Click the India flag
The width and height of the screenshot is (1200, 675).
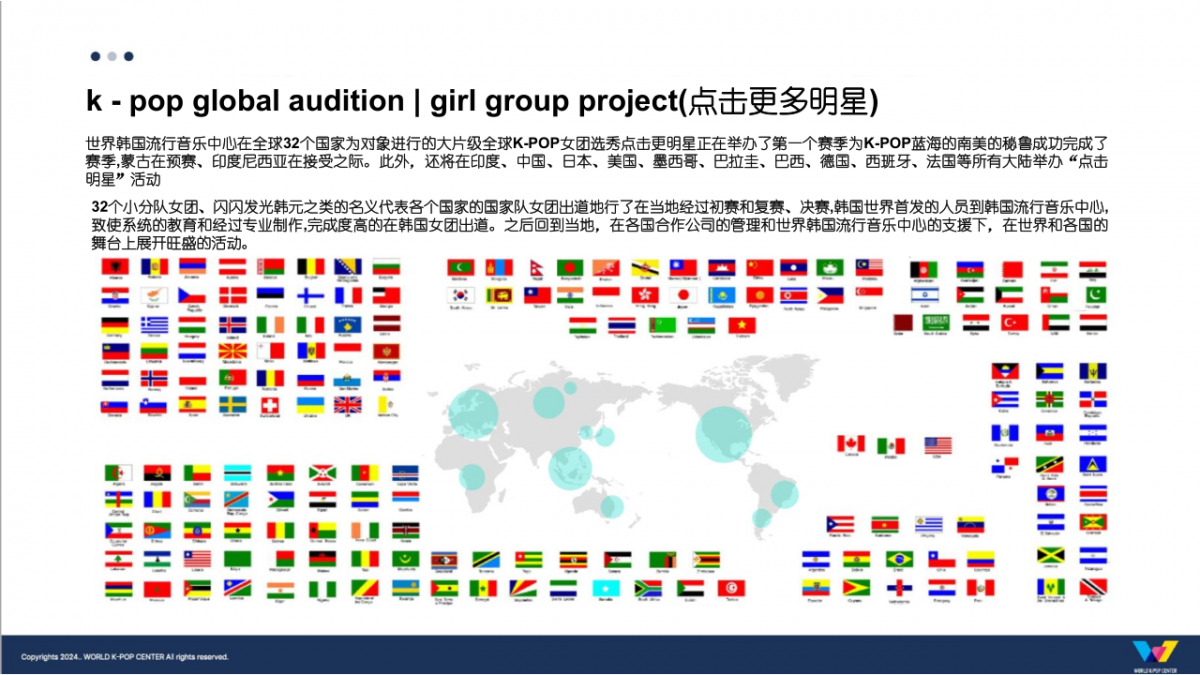point(570,295)
